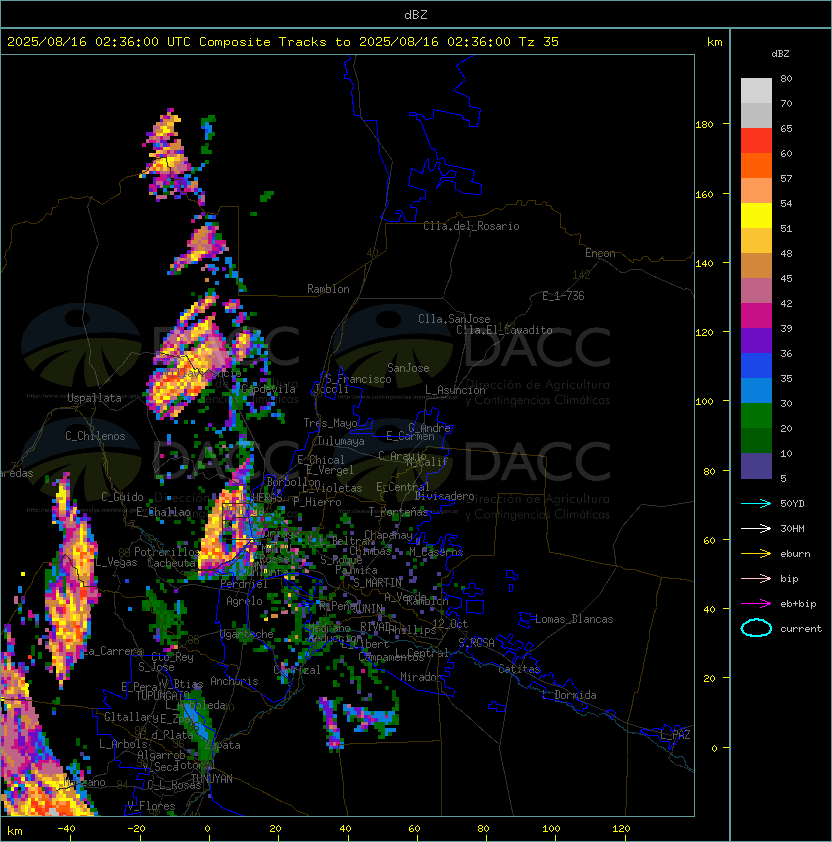Click the 'Agrelo' map label
Screen dimensions: 832x842
(x=244, y=601)
